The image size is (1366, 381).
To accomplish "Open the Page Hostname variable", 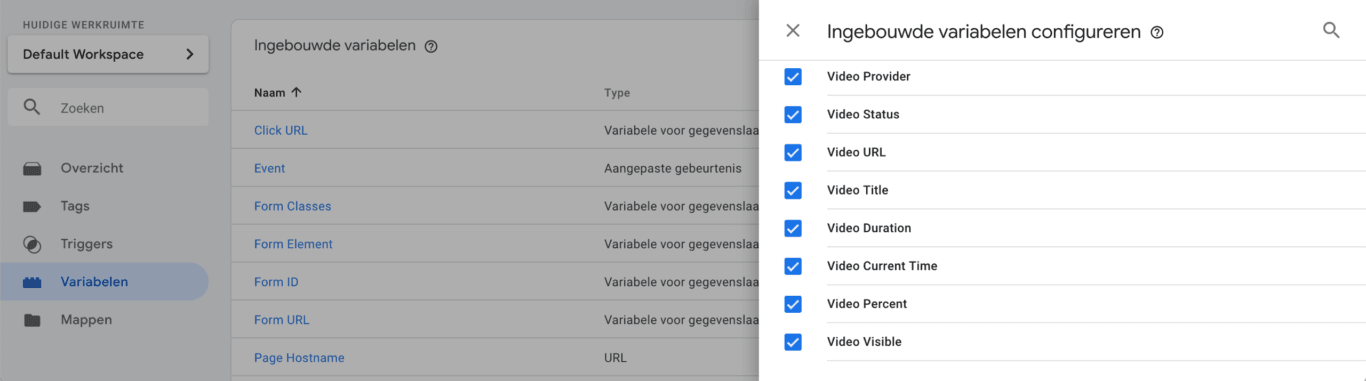I will [x=299, y=358].
